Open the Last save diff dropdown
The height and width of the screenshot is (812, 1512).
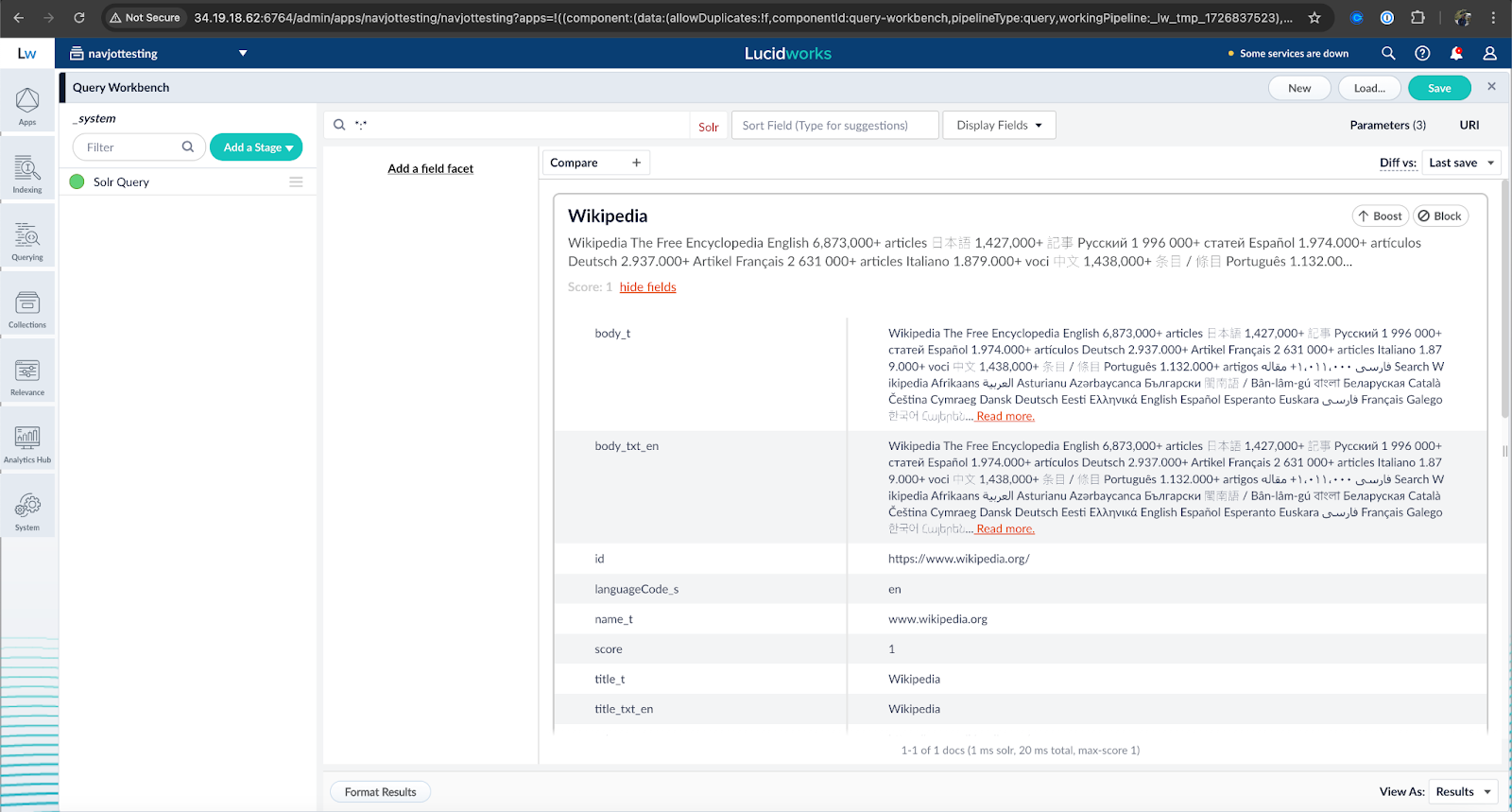[1462, 163]
